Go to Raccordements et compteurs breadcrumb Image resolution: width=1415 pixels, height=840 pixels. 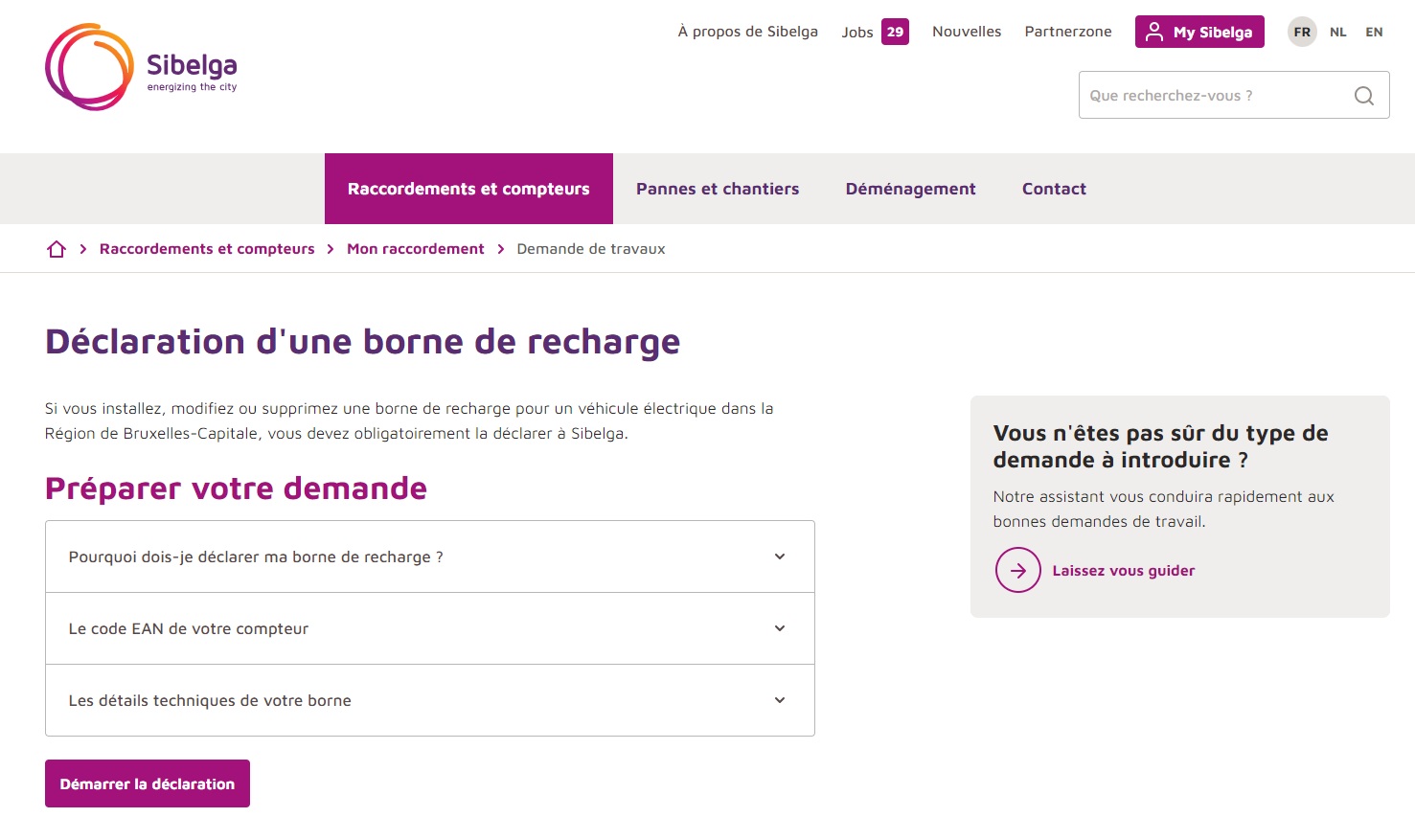click(207, 249)
